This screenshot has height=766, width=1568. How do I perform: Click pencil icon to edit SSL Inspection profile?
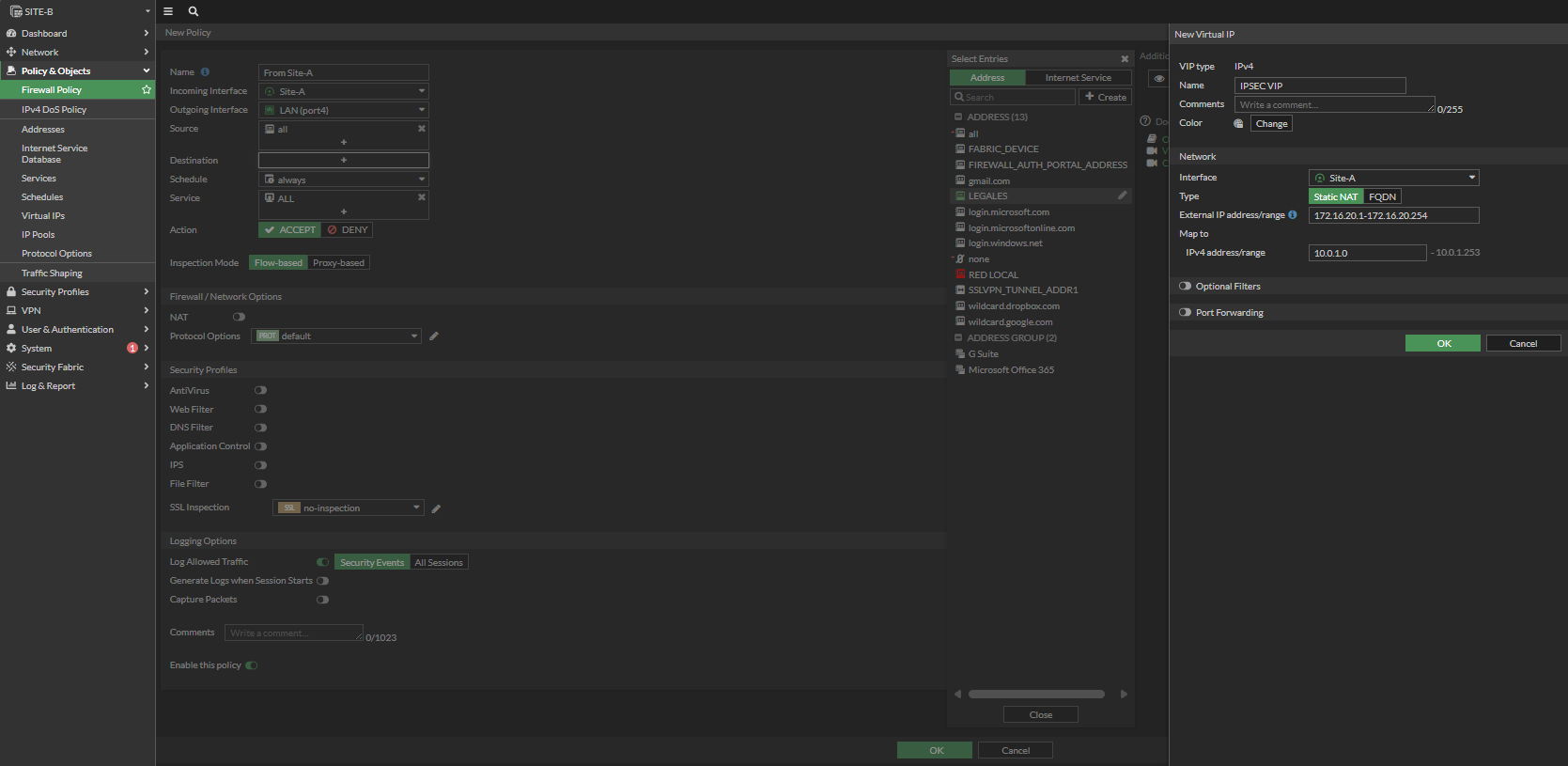click(436, 508)
